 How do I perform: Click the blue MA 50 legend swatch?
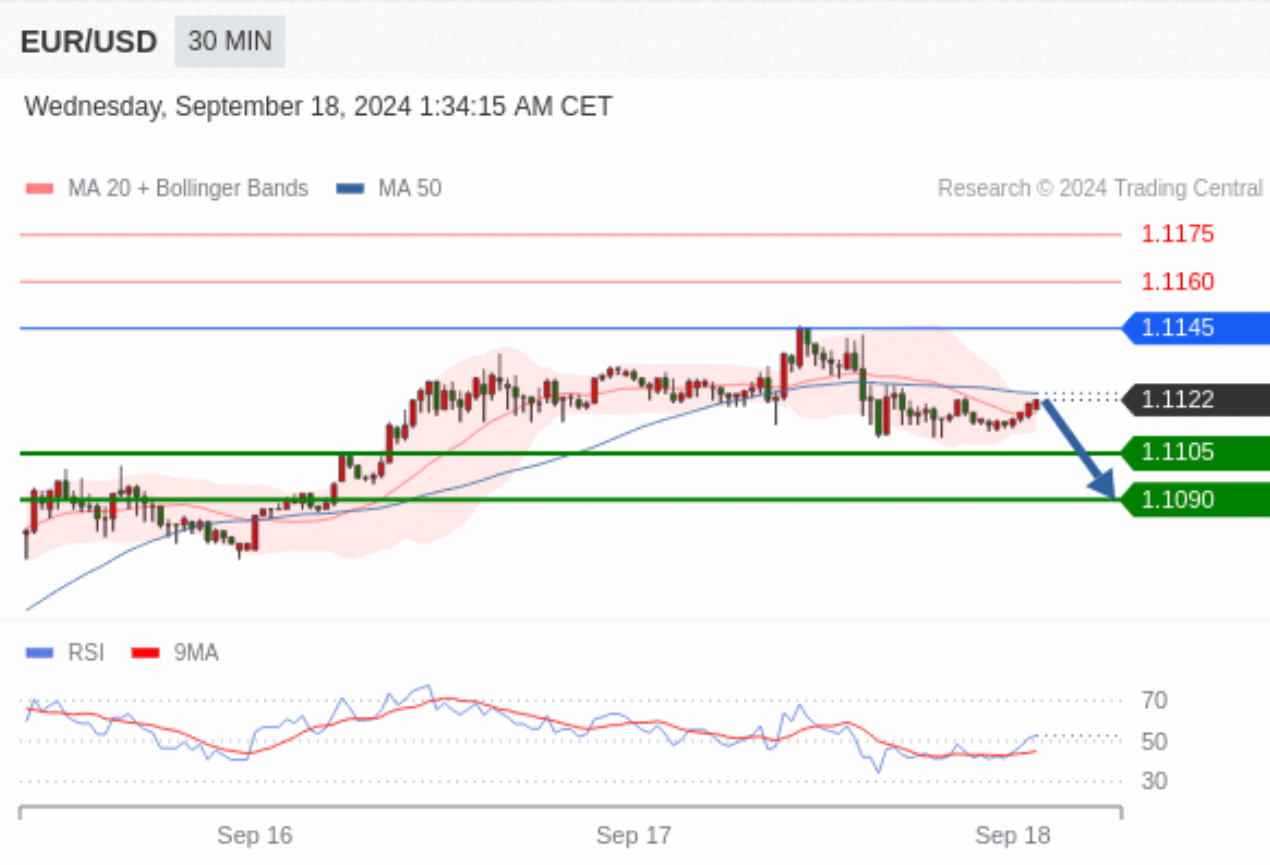(x=350, y=188)
